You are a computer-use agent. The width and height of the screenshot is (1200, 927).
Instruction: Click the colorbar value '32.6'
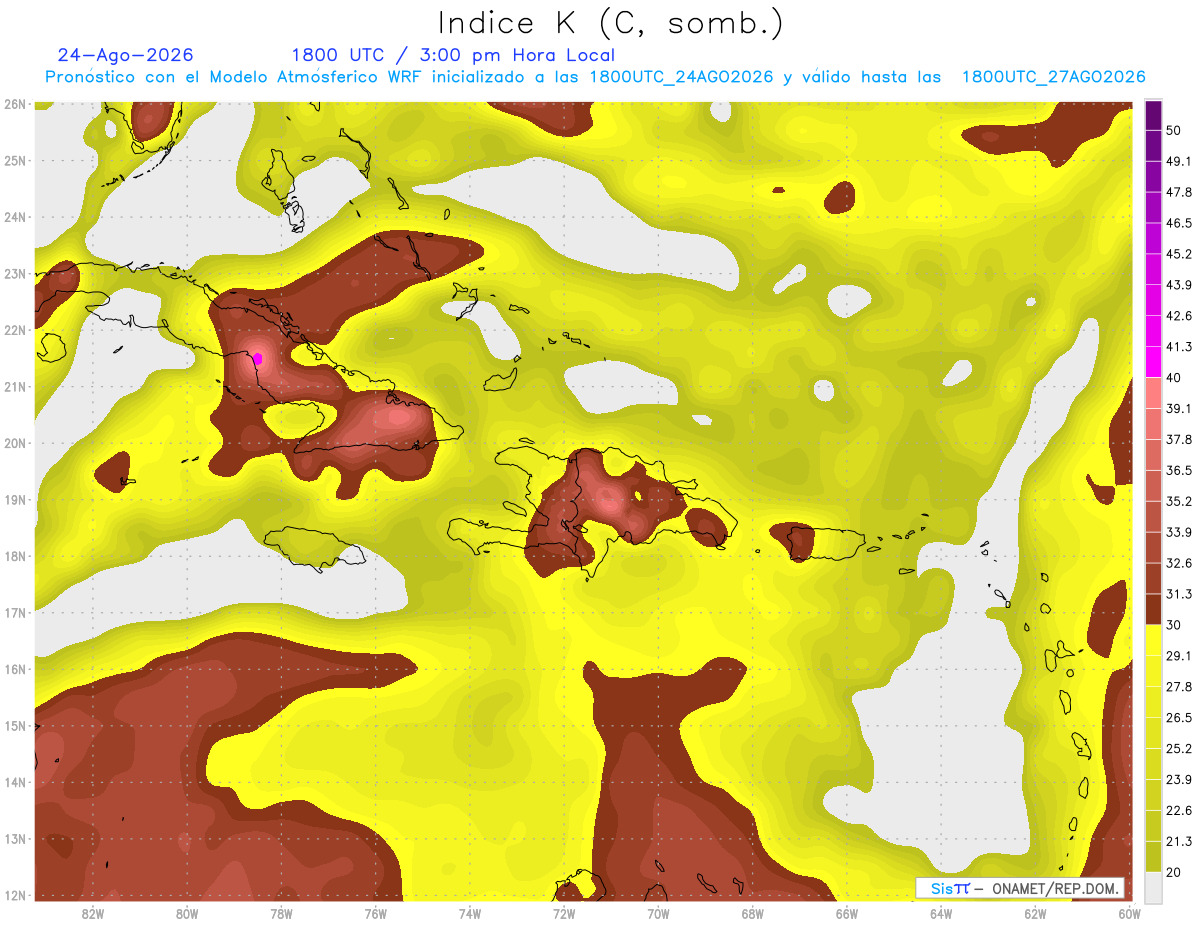pos(1179,563)
